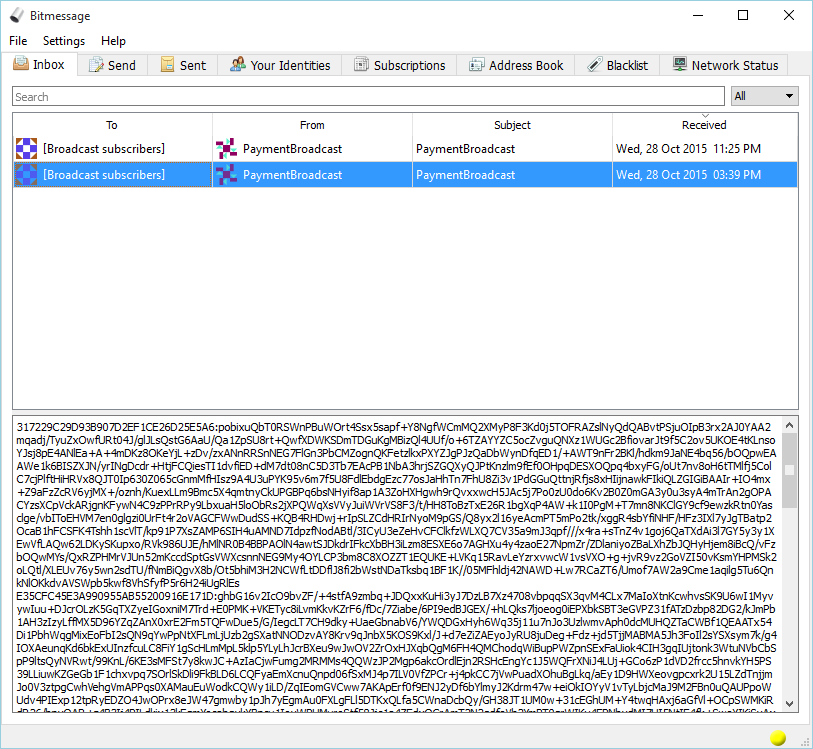The width and height of the screenshot is (813, 749).
Task: Focus the Search input field
Action: click(x=368, y=96)
